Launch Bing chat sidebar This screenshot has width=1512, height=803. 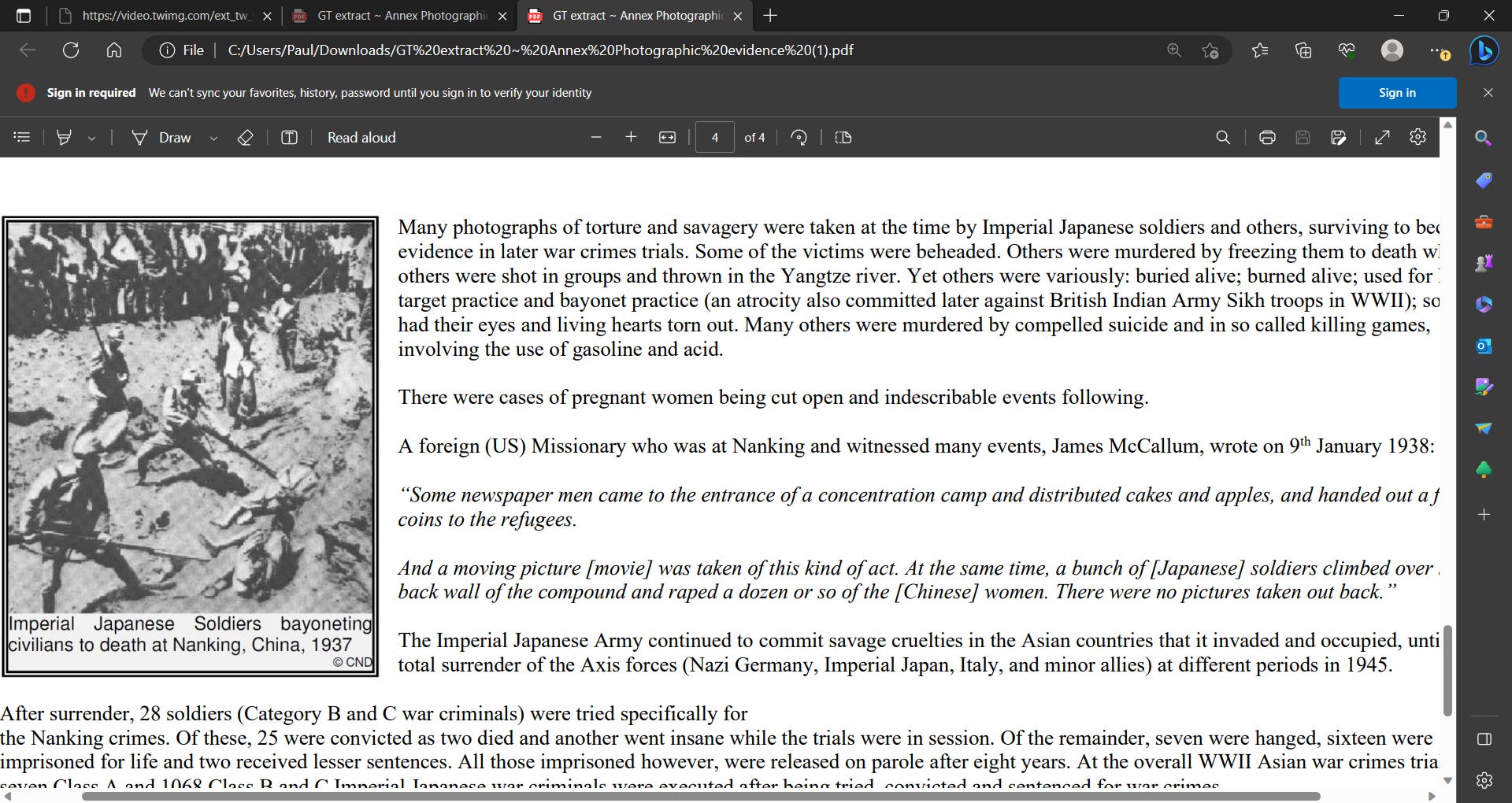coord(1484,50)
